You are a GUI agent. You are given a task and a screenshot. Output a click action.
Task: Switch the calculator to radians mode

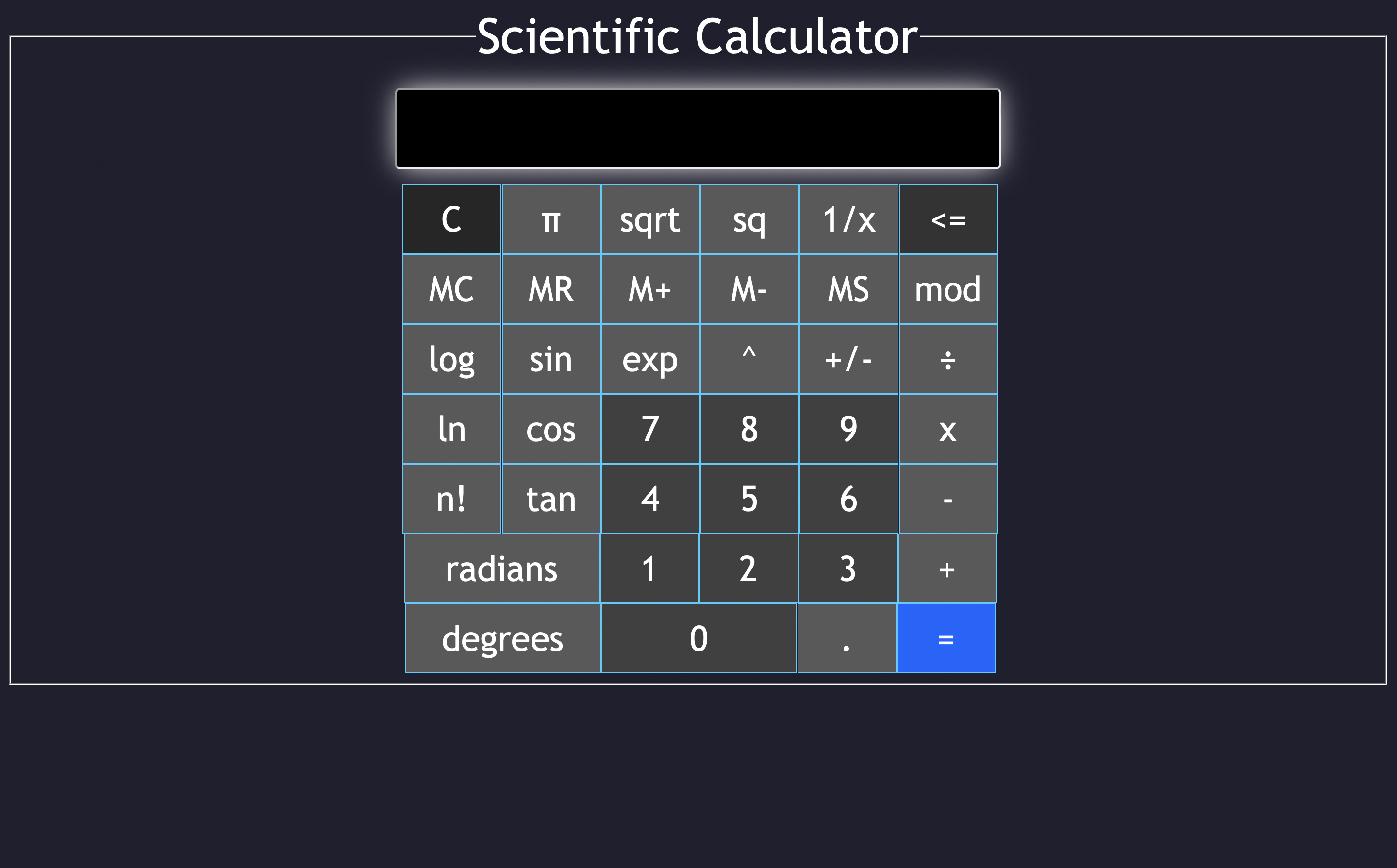pos(502,568)
